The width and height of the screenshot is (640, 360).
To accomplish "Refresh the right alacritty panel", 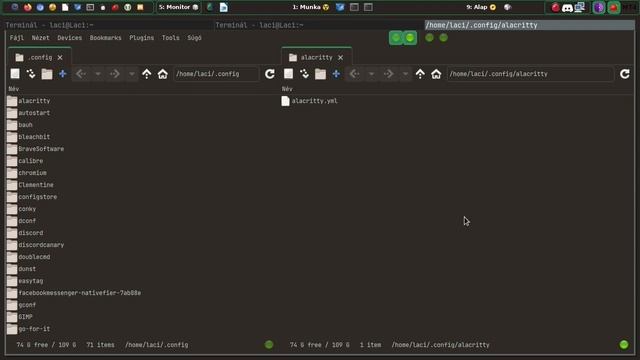I will click(625, 74).
